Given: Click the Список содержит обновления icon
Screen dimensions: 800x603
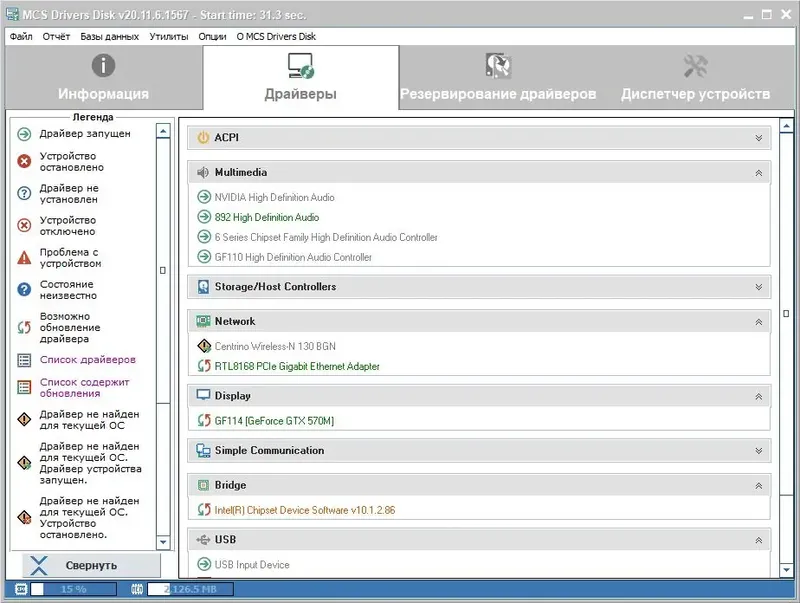Looking at the screenshot, I should [24, 387].
